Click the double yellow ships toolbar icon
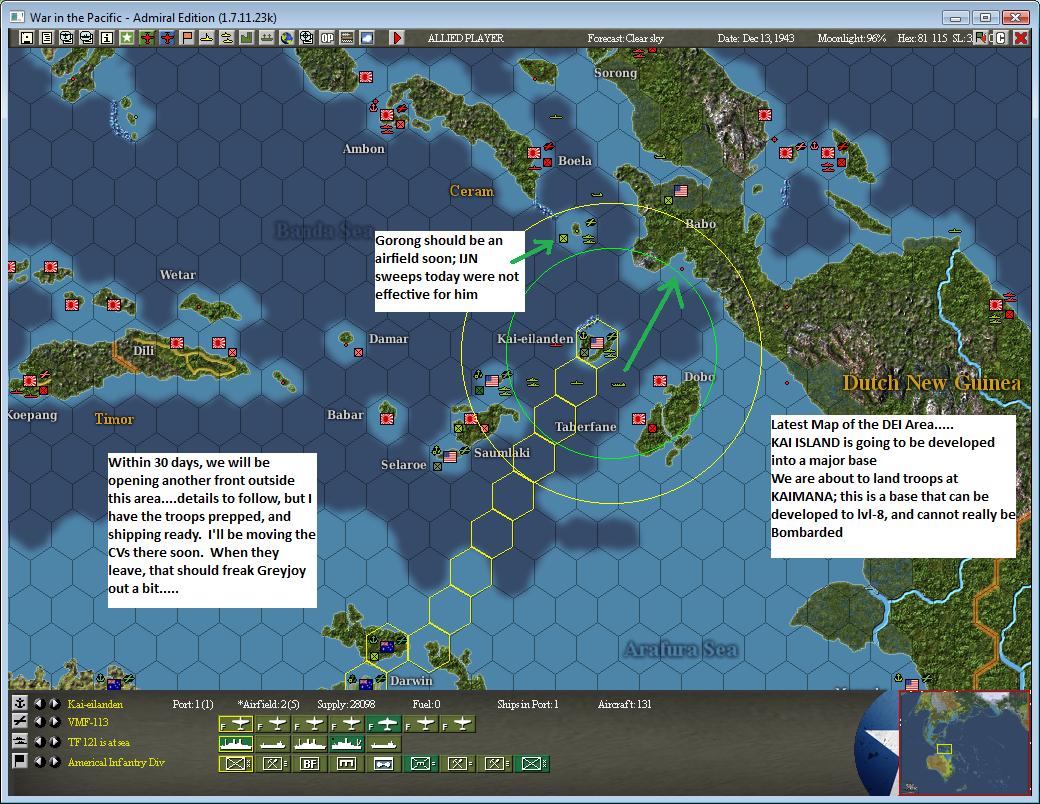The image size is (1040, 804). (x=227, y=38)
